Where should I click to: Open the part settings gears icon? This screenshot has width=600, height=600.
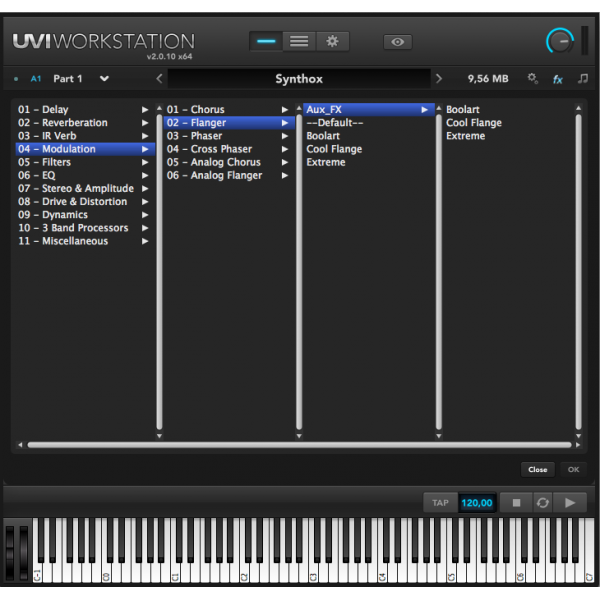(x=532, y=79)
